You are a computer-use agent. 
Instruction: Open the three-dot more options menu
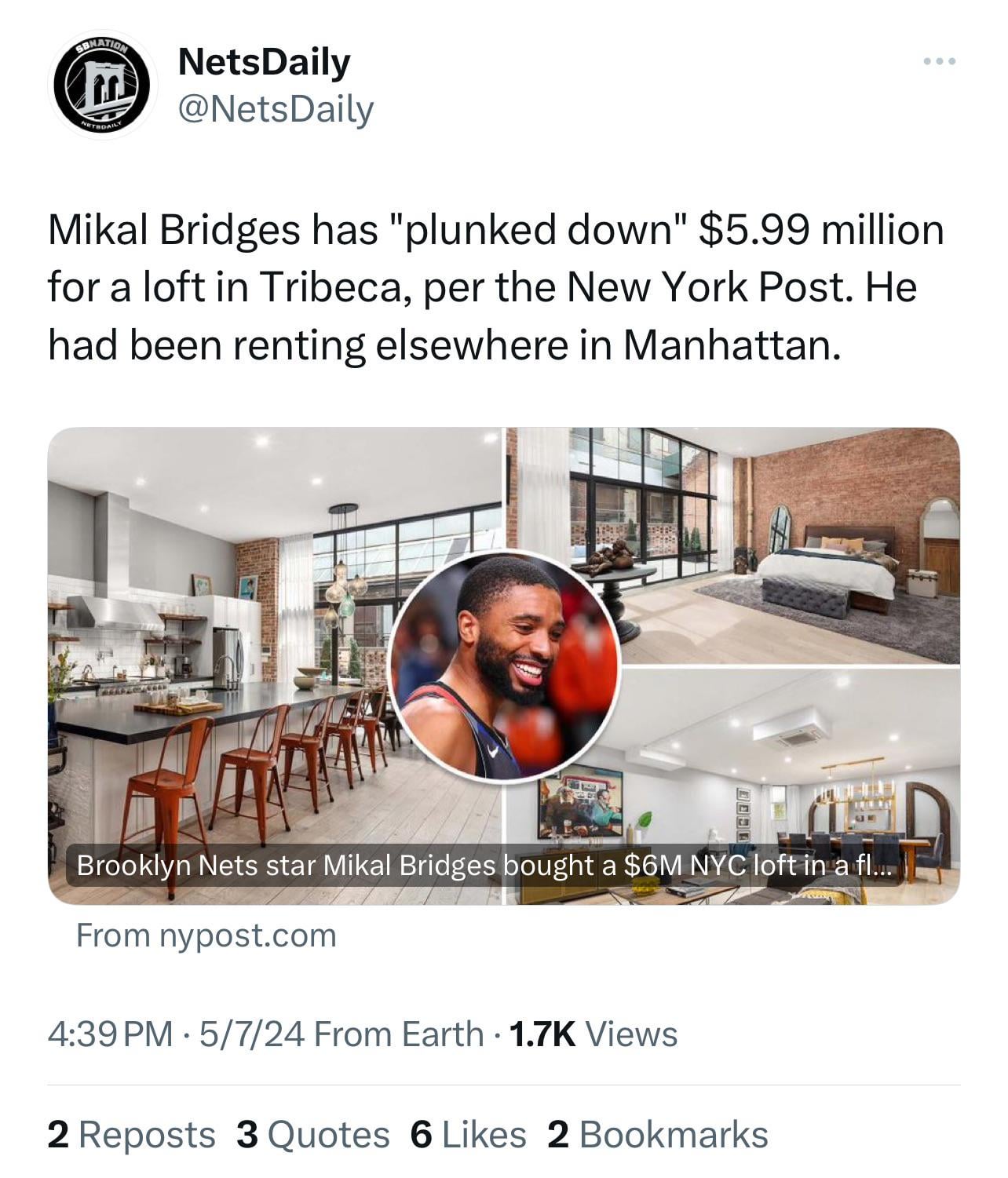[x=940, y=61]
